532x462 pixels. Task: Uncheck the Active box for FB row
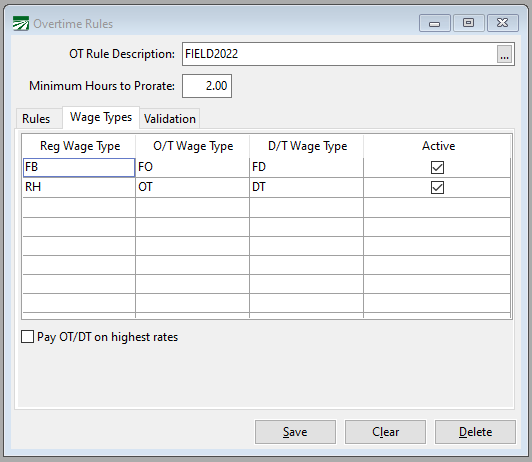[437, 167]
